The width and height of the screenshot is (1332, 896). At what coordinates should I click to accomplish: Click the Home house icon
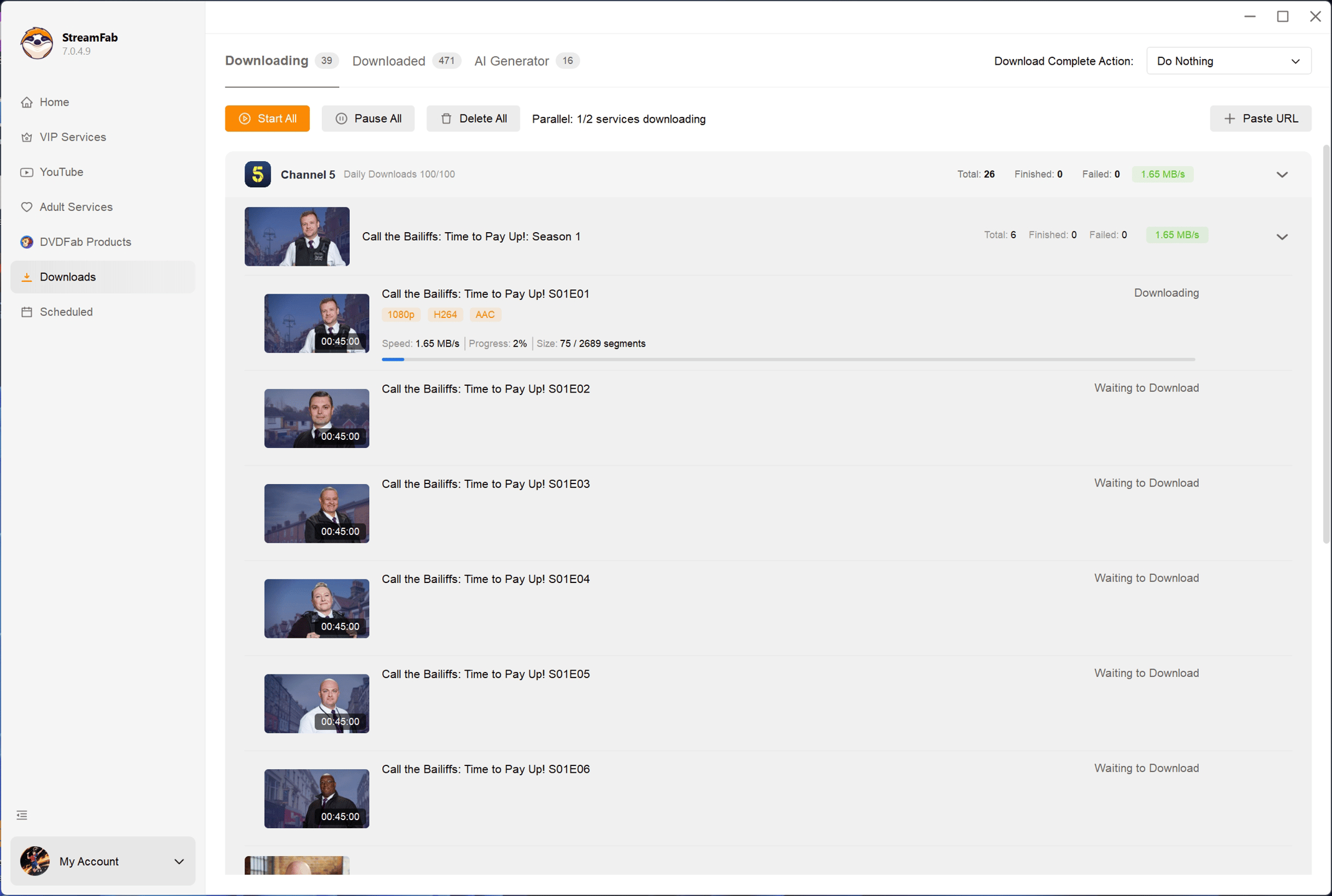[x=26, y=102]
